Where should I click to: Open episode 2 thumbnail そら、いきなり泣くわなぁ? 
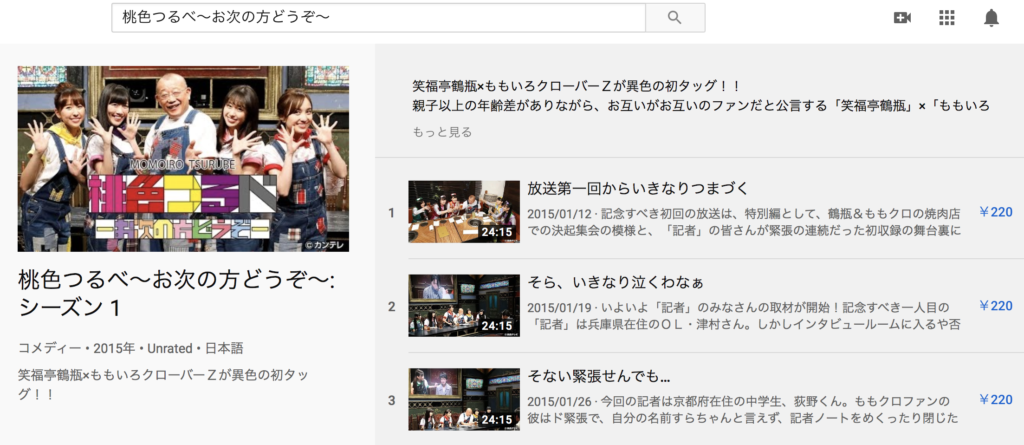click(x=464, y=305)
